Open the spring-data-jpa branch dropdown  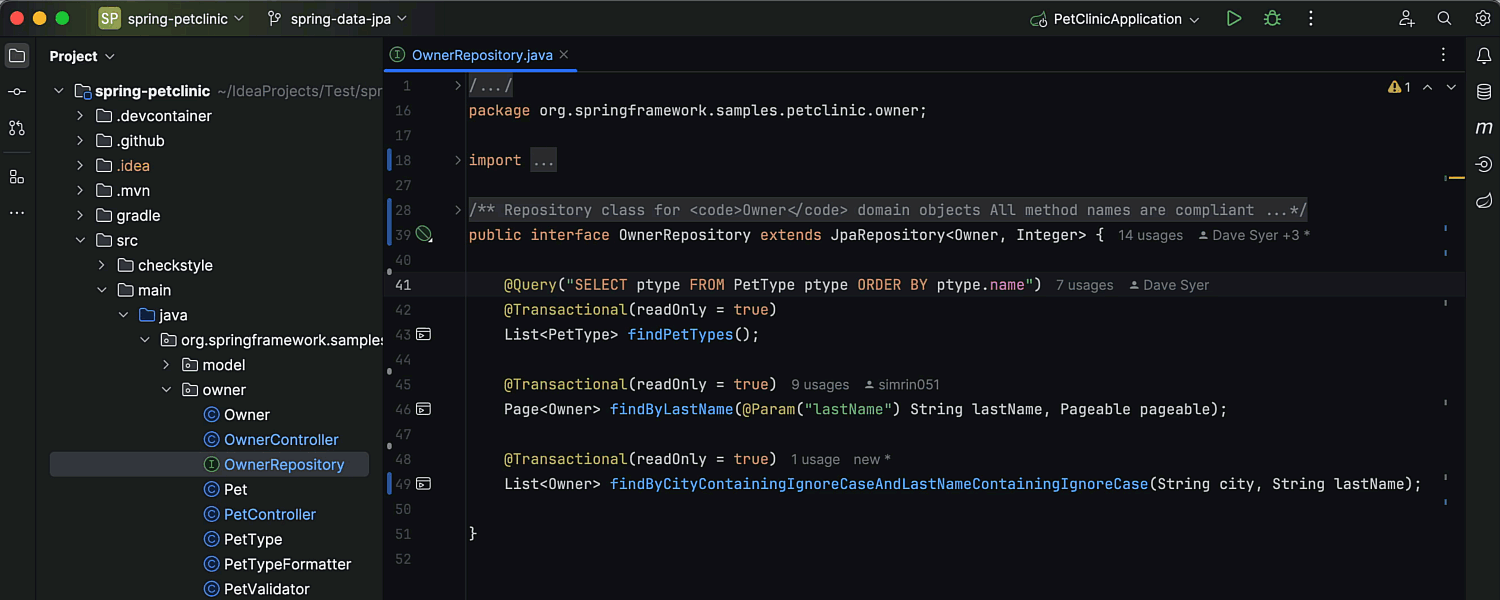[337, 19]
